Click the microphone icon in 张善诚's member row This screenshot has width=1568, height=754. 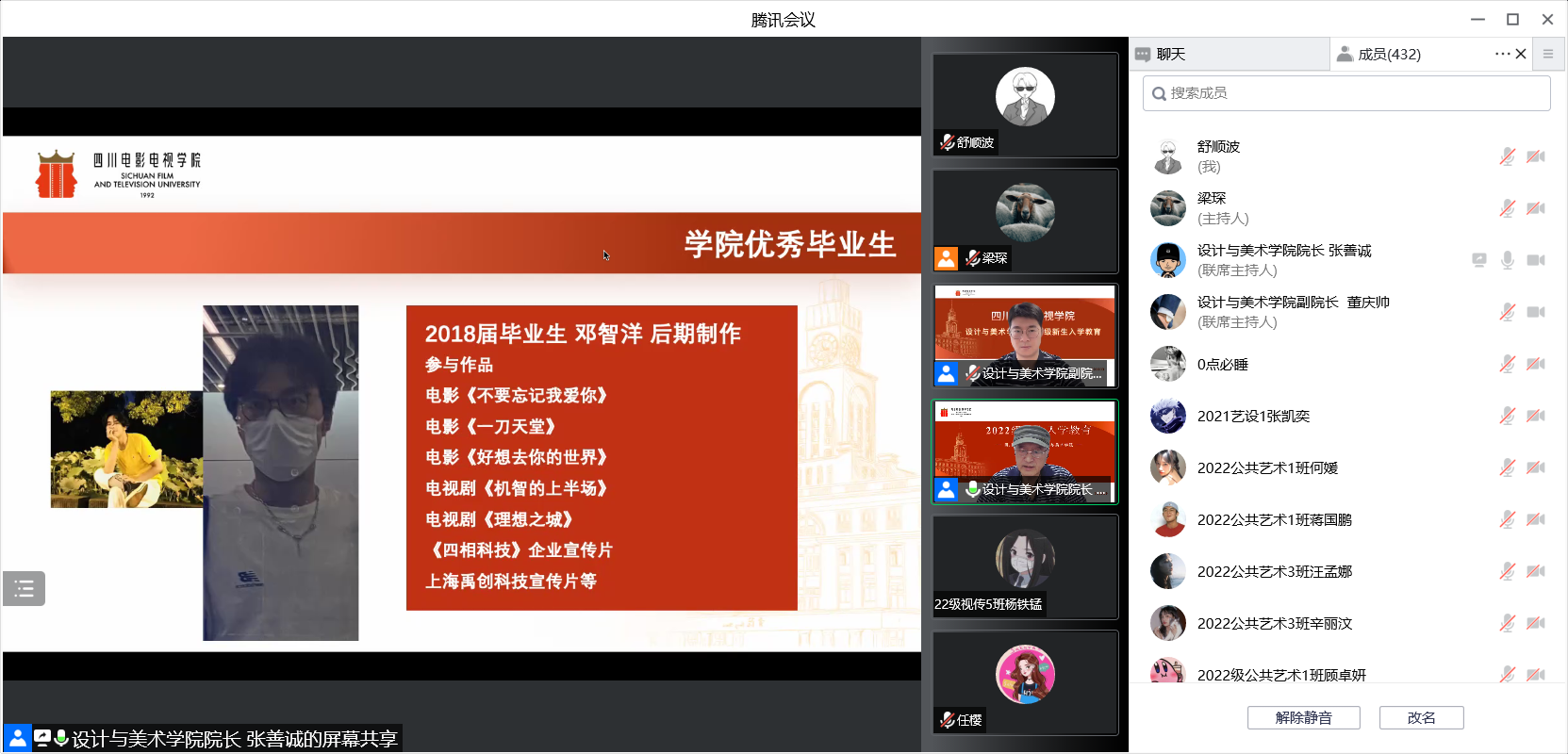coord(1508,260)
